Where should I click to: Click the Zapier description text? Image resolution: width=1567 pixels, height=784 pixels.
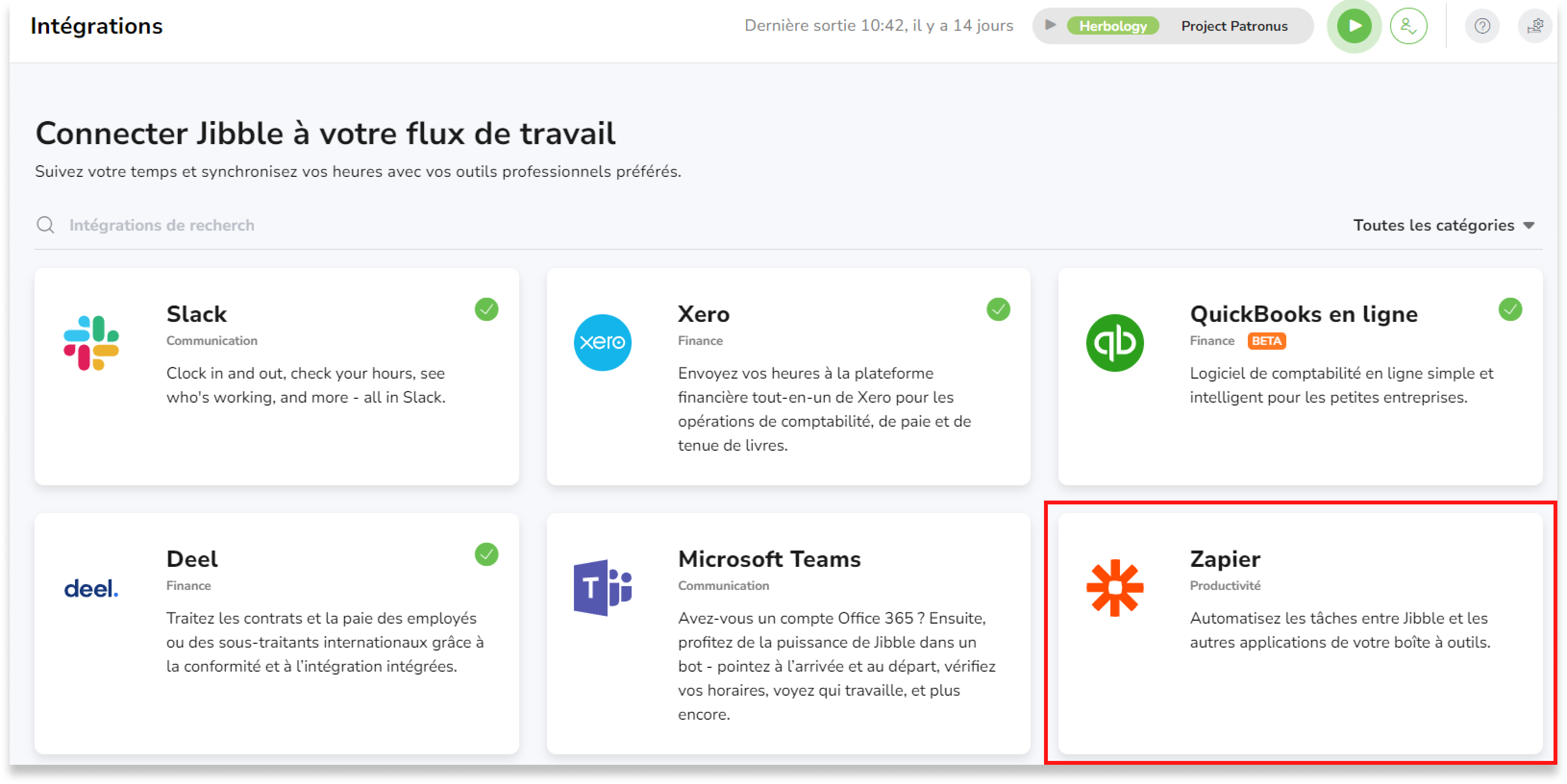(1340, 630)
